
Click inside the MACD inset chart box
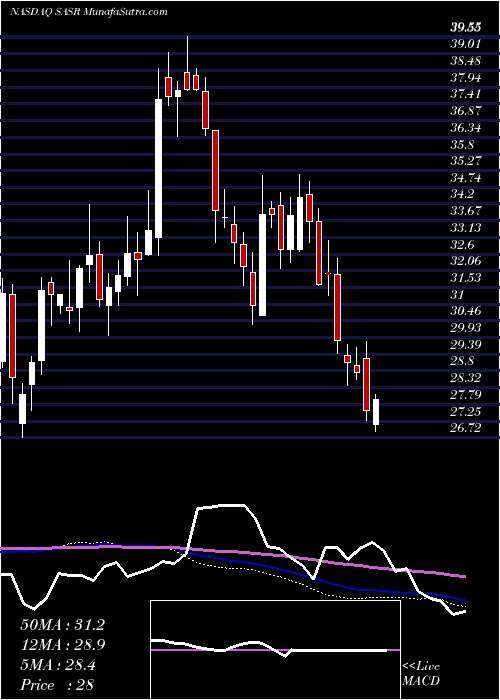275,650
